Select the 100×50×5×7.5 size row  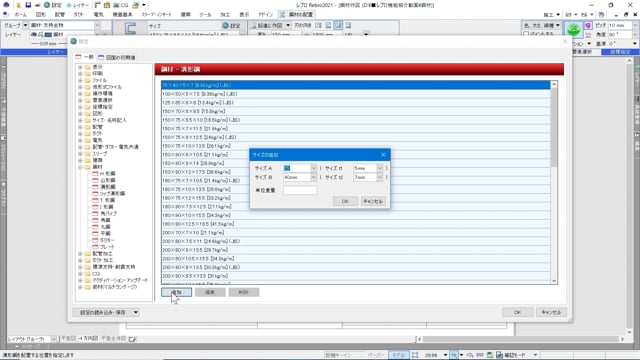tap(356, 94)
